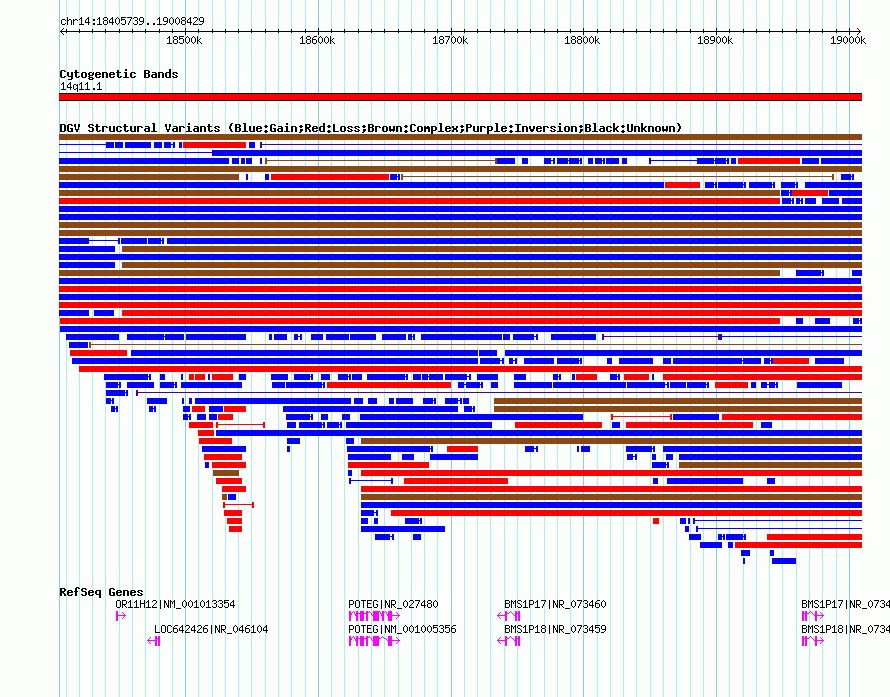Screen dimensions: 890x697
Task: Click the 18500k ruler label
Action: pyautogui.click(x=184, y=40)
